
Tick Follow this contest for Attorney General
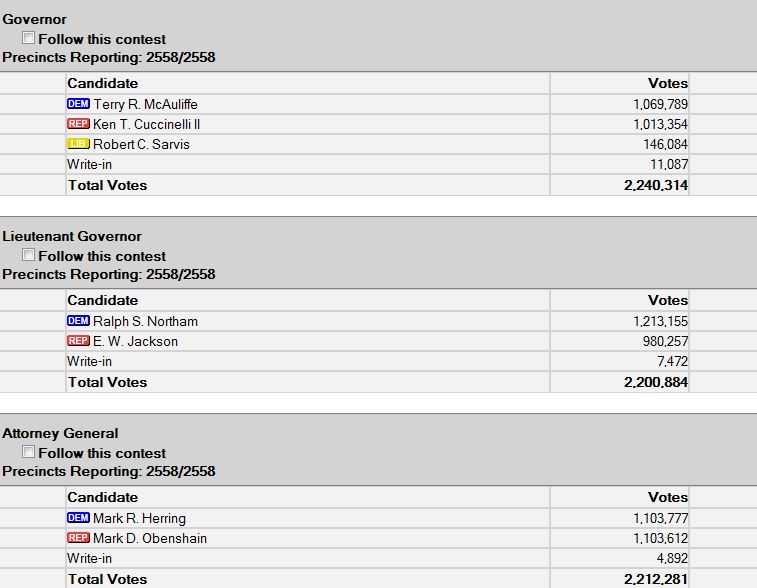(29, 452)
